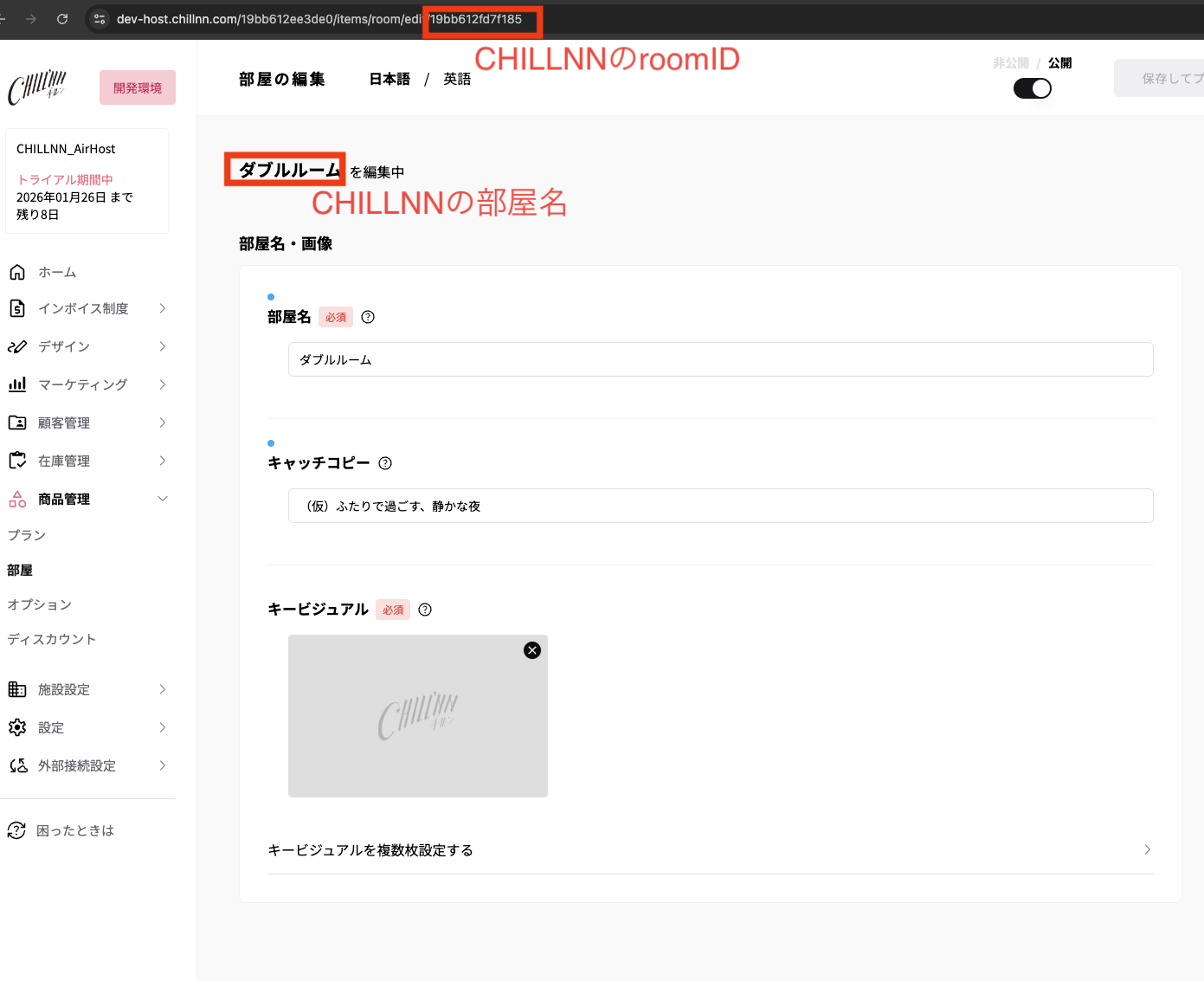Click the customer management folder icon

tap(17, 423)
